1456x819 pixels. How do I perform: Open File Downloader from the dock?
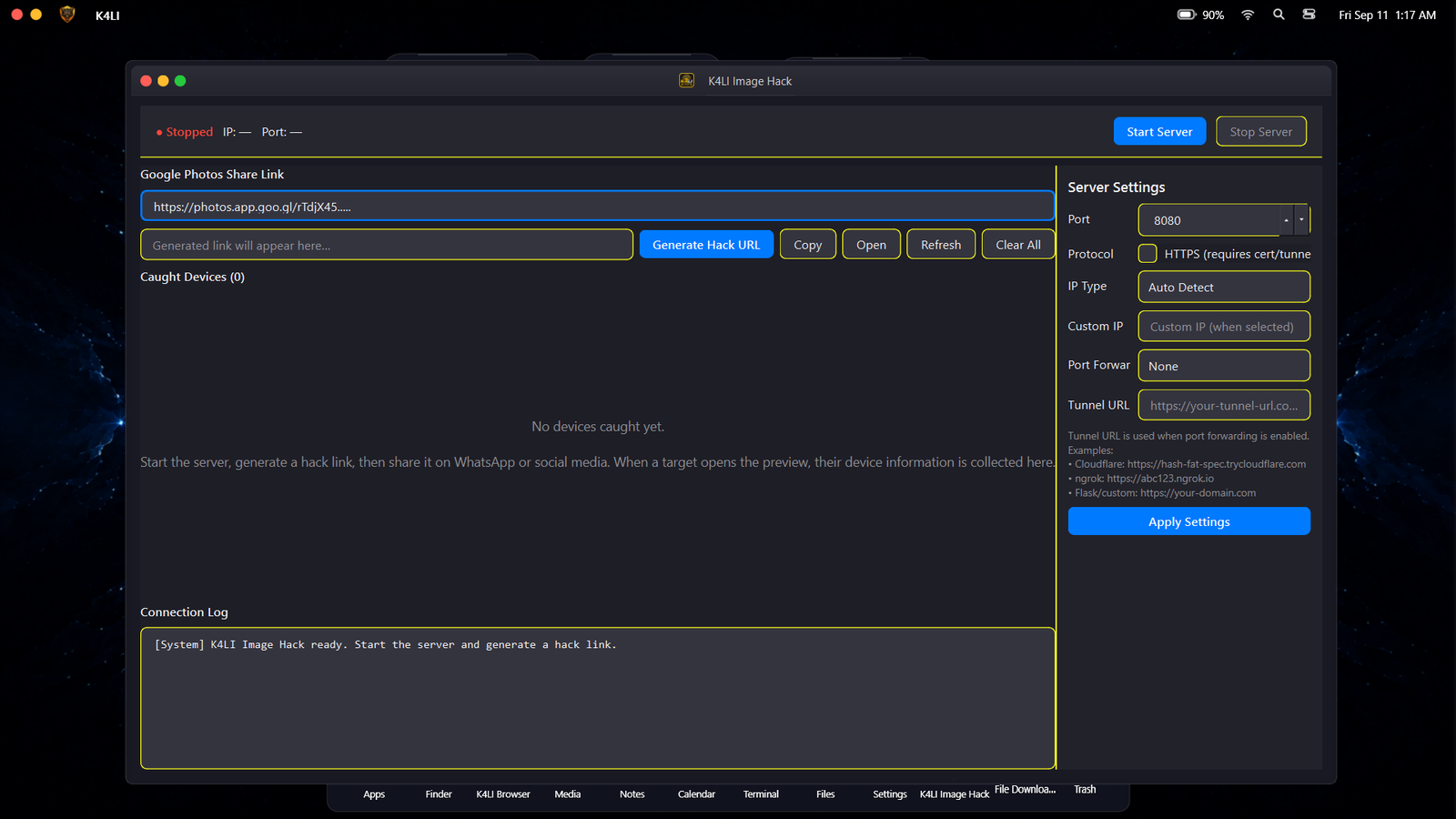(1026, 790)
